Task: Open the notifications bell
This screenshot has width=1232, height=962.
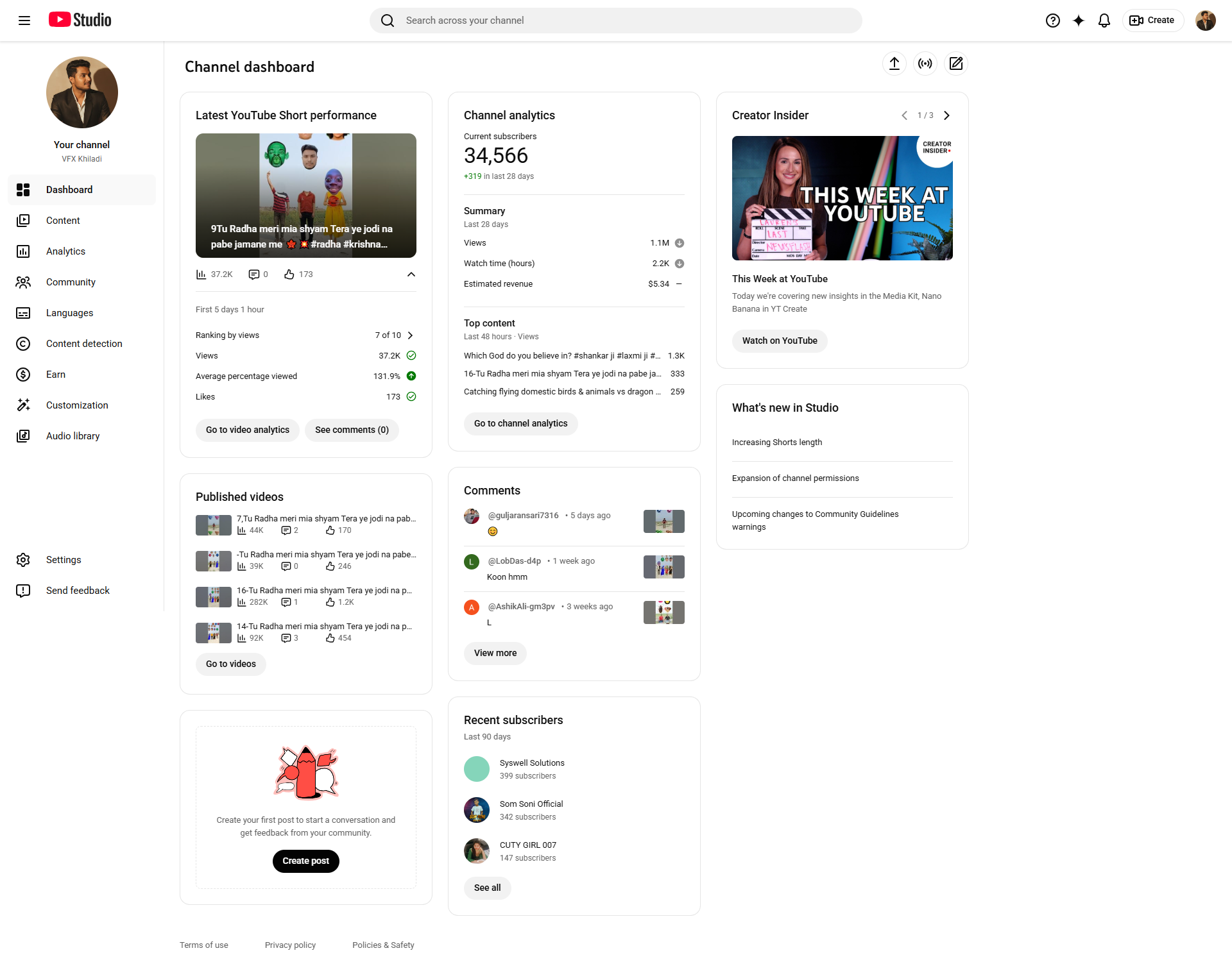Action: [x=1104, y=21]
